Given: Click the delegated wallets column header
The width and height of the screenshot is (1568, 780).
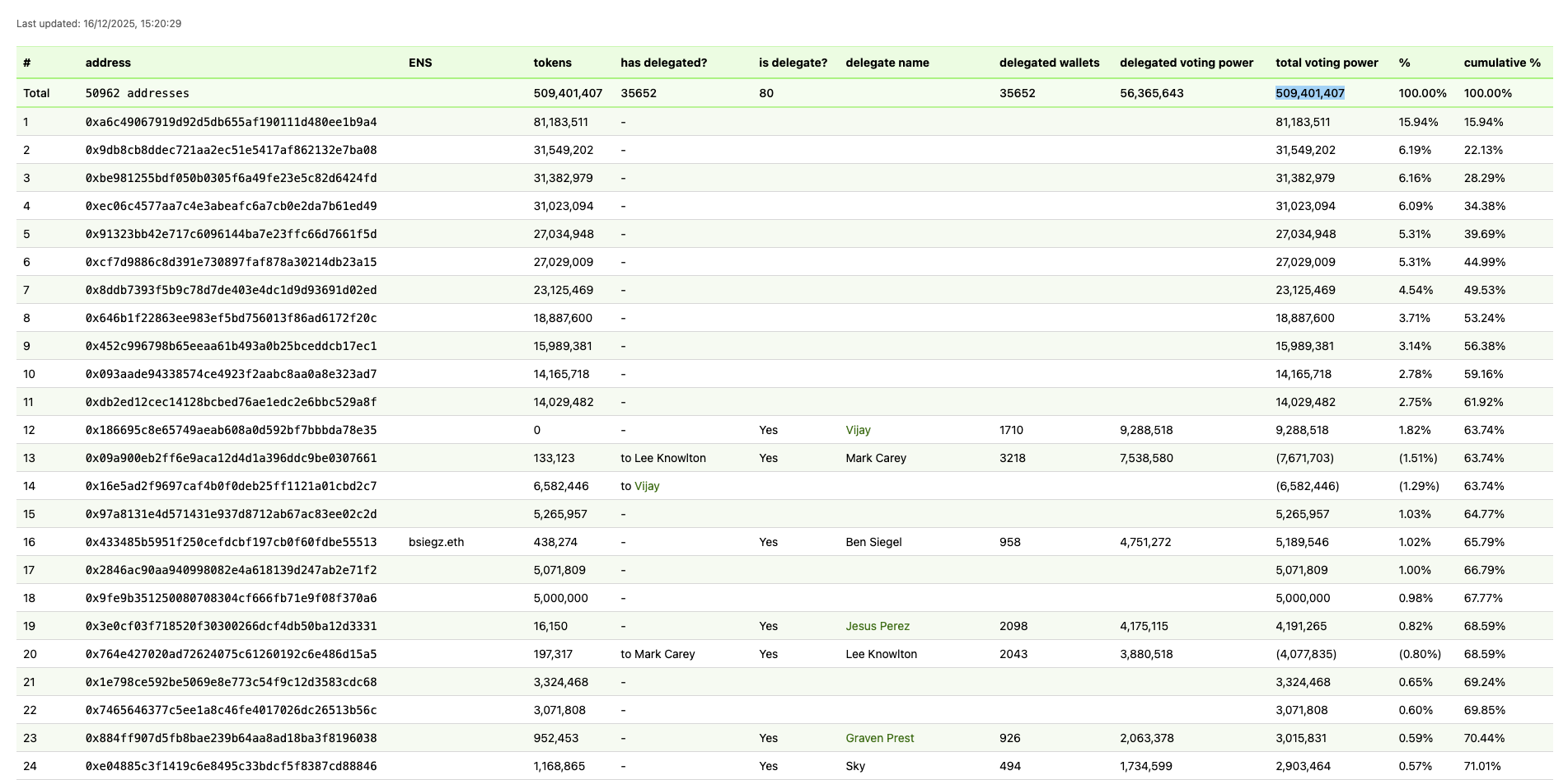Looking at the screenshot, I should click(1049, 63).
